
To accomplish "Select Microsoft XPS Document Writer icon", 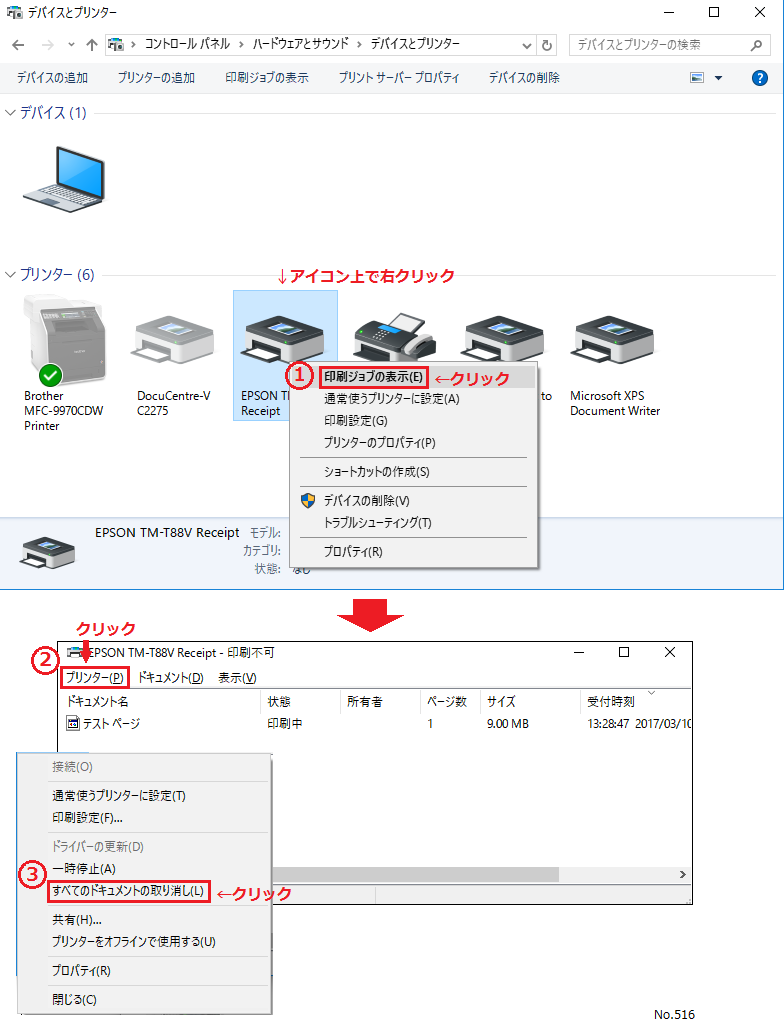I will [614, 340].
